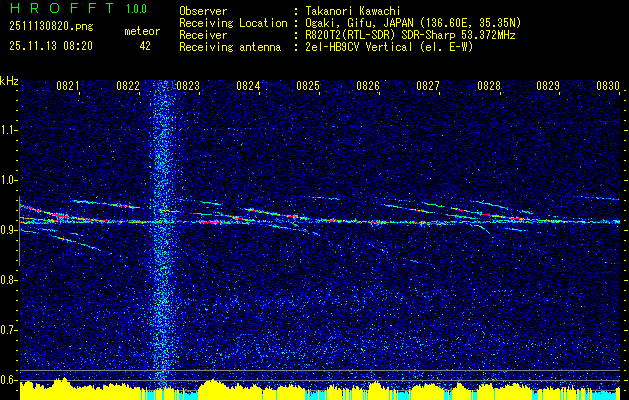Click the 0.6 frequency axis label

point(9,380)
